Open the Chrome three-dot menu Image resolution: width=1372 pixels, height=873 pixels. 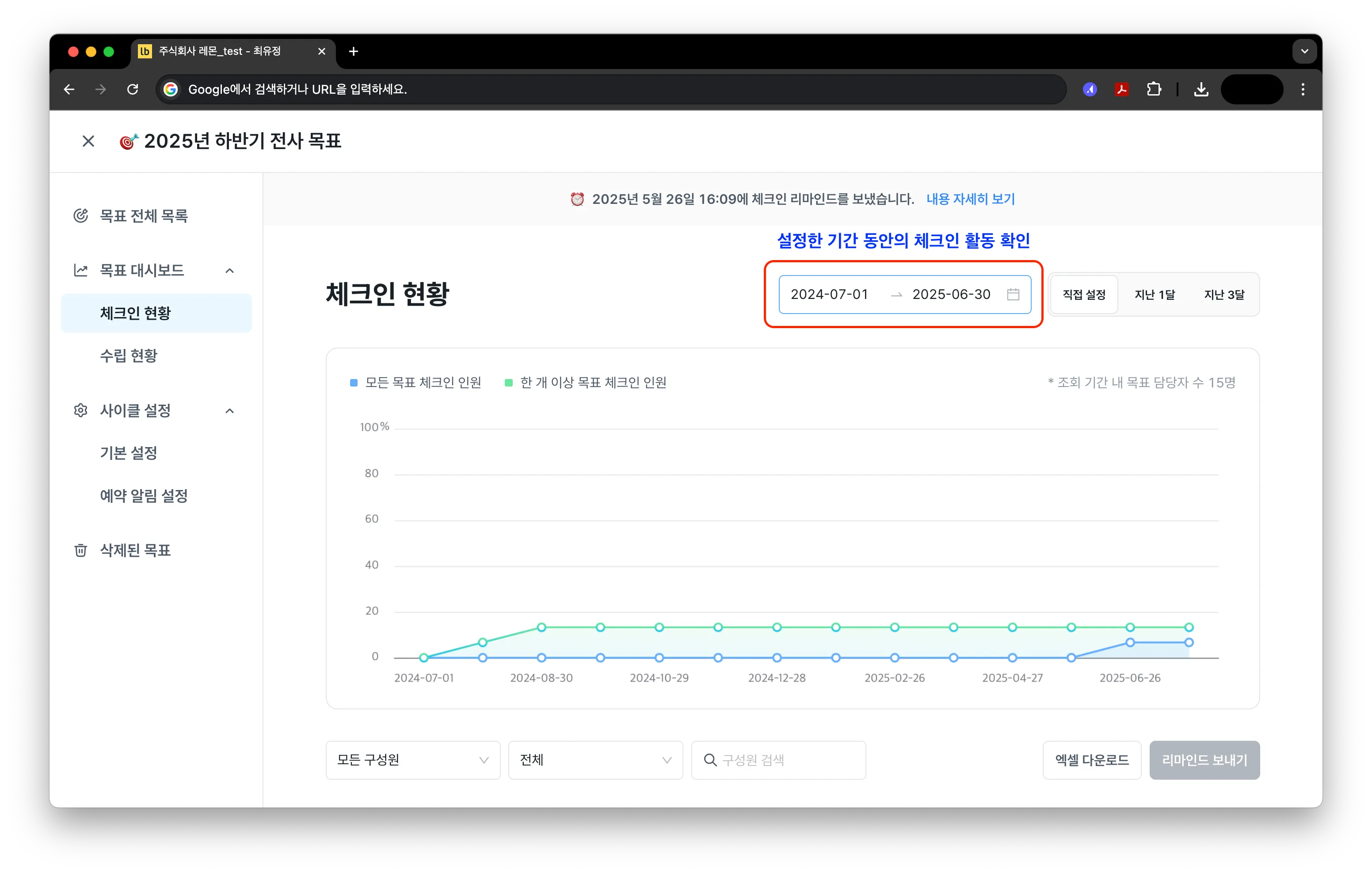click(1303, 89)
